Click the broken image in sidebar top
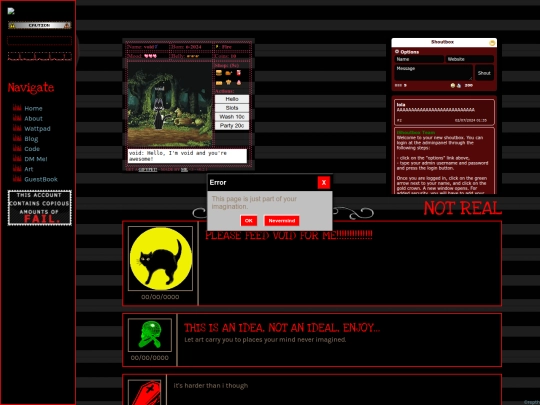540x405 pixels. (11, 11)
